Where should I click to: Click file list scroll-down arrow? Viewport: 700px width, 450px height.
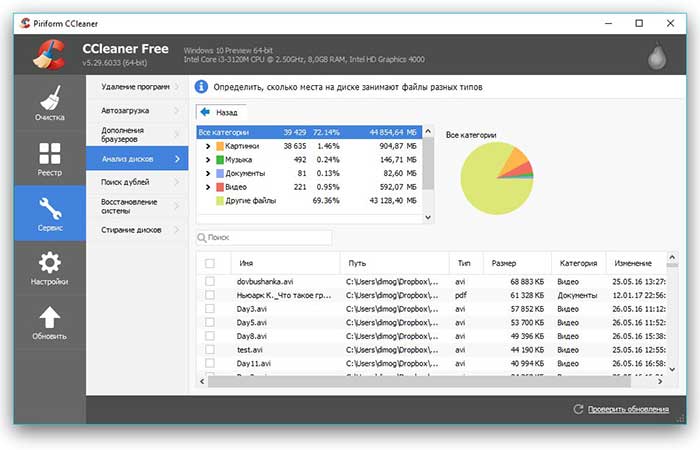coord(672,370)
